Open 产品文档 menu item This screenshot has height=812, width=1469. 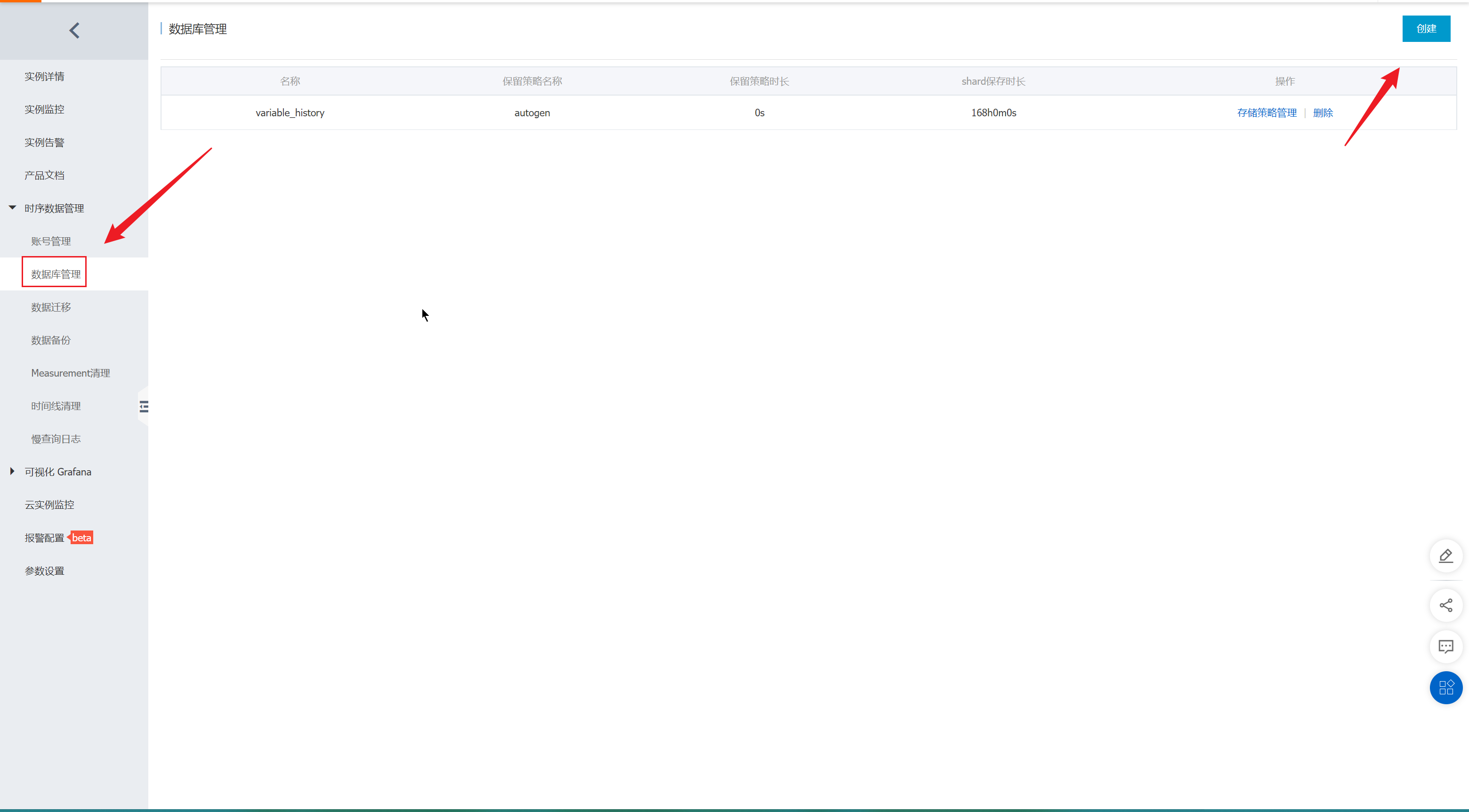click(44, 176)
